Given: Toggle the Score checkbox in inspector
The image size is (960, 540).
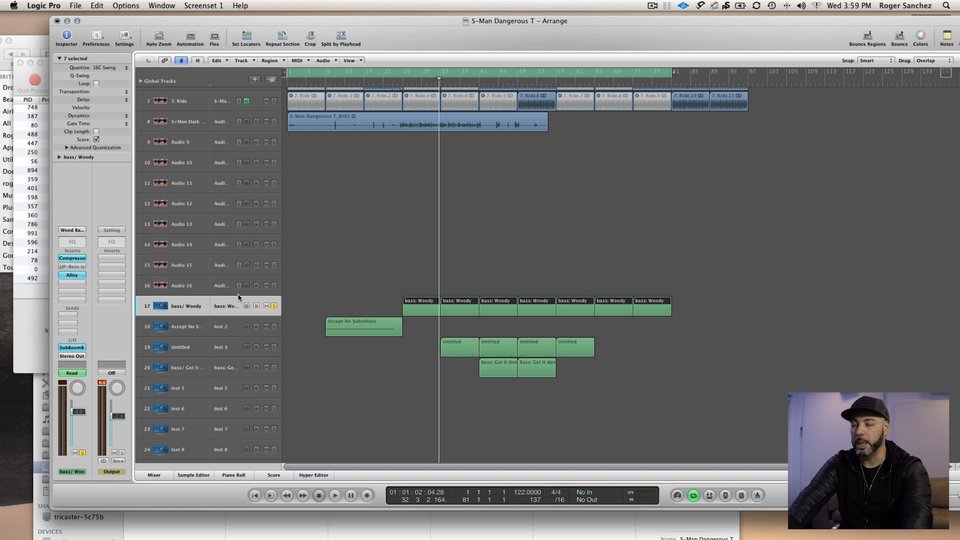Looking at the screenshot, I should (96, 139).
